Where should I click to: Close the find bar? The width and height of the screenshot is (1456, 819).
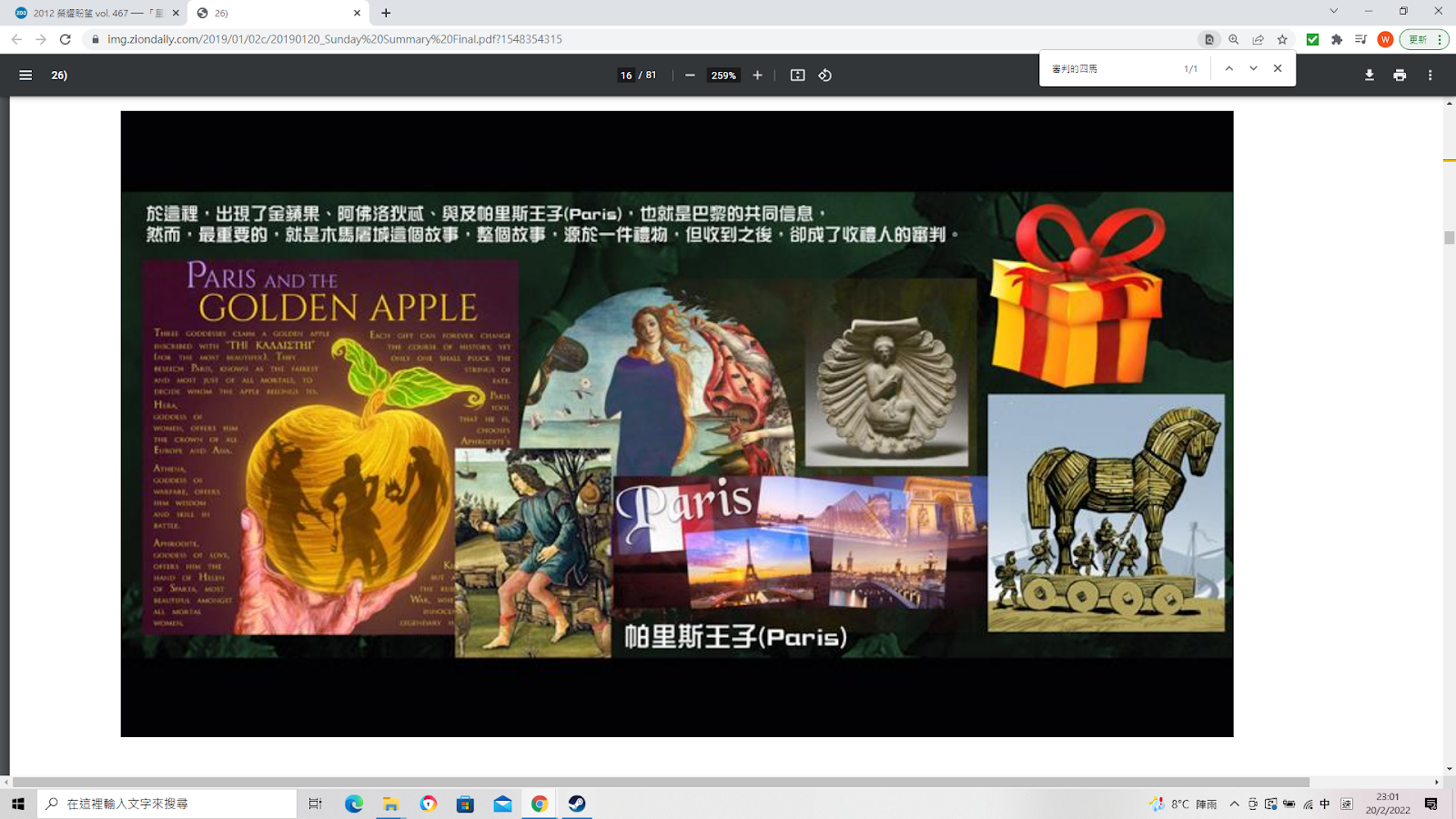pyautogui.click(x=1278, y=68)
